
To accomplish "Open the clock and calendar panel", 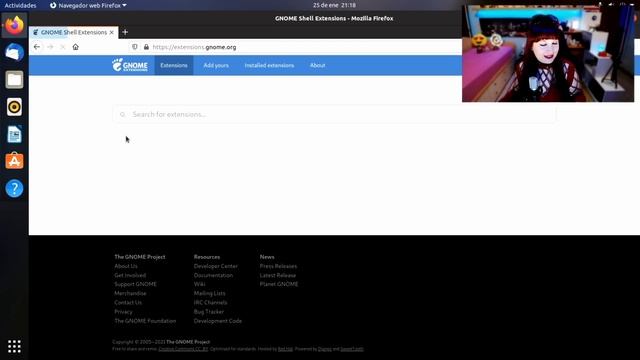I will 334,5.
